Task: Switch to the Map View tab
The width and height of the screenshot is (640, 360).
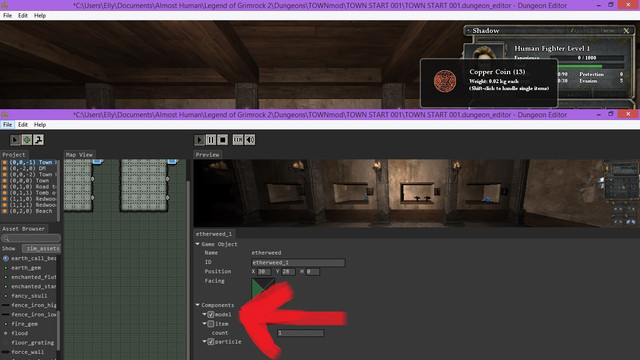Action: [79, 155]
